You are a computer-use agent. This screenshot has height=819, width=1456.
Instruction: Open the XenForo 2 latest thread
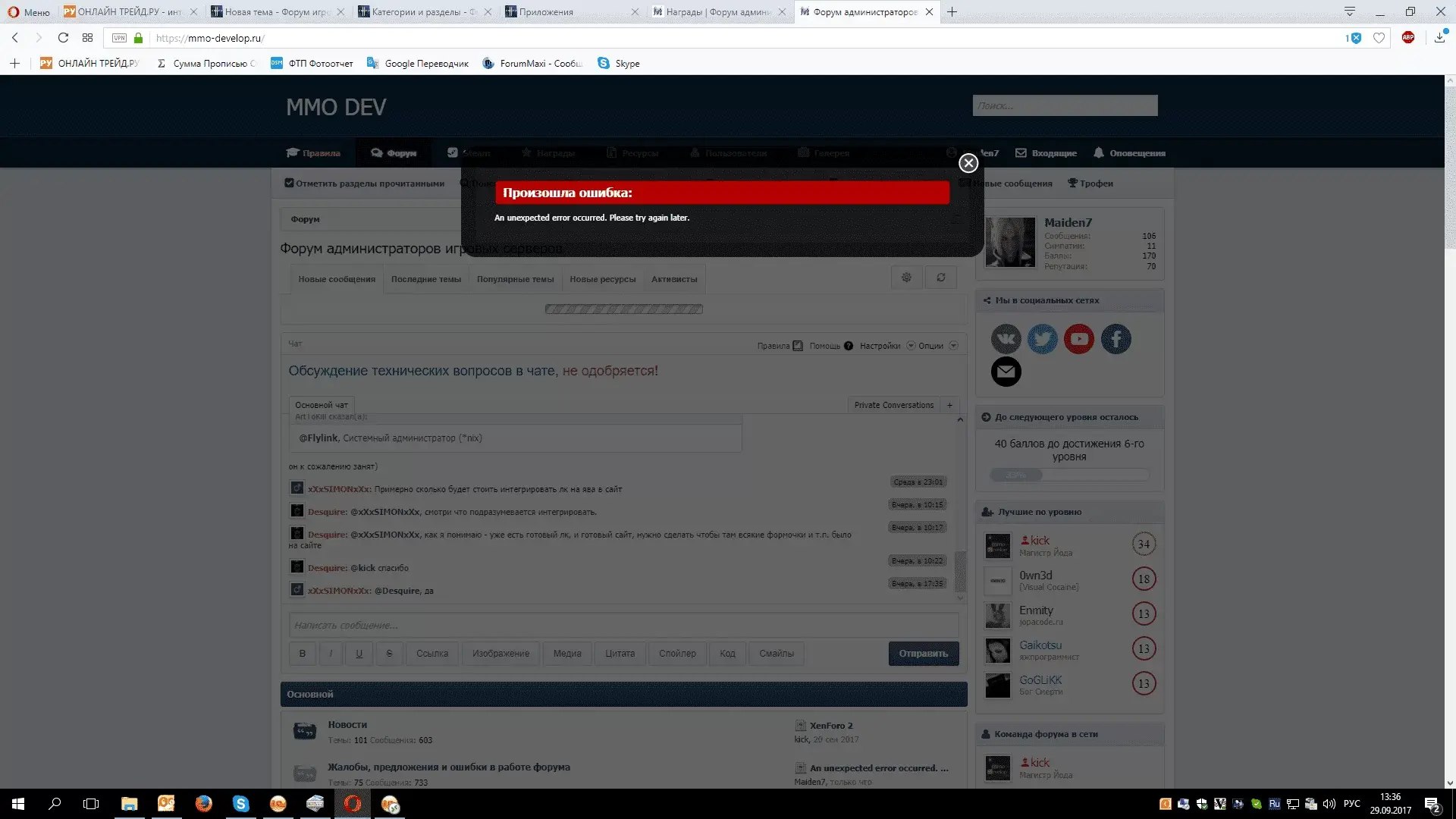click(831, 726)
